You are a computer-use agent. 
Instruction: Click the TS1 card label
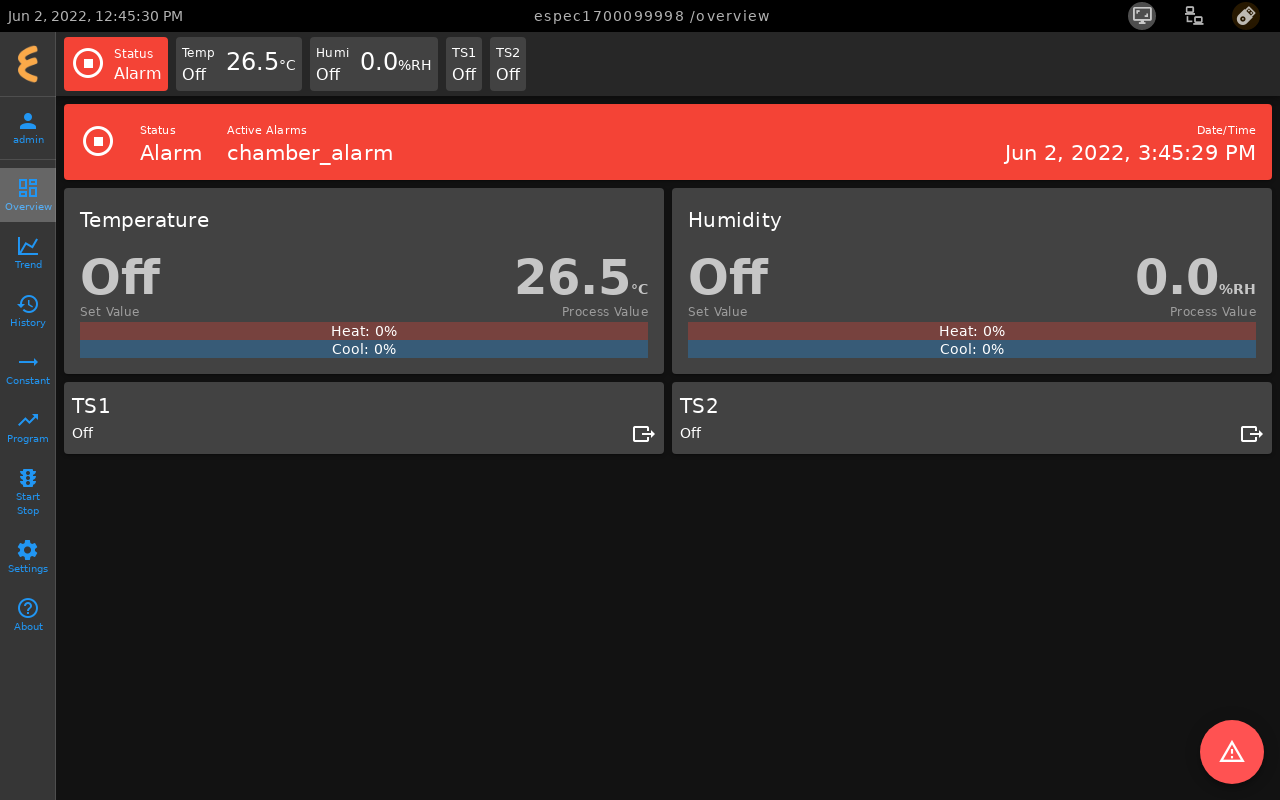(91, 406)
